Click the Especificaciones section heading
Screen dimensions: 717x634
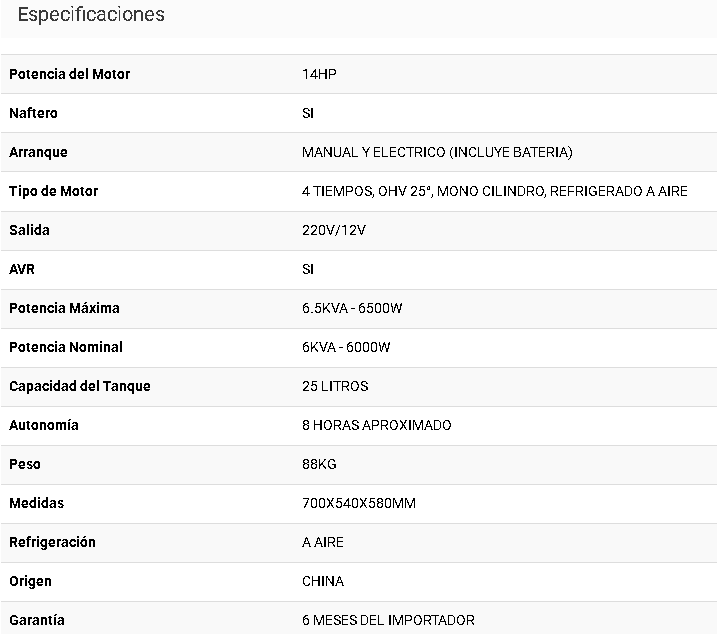tap(91, 14)
